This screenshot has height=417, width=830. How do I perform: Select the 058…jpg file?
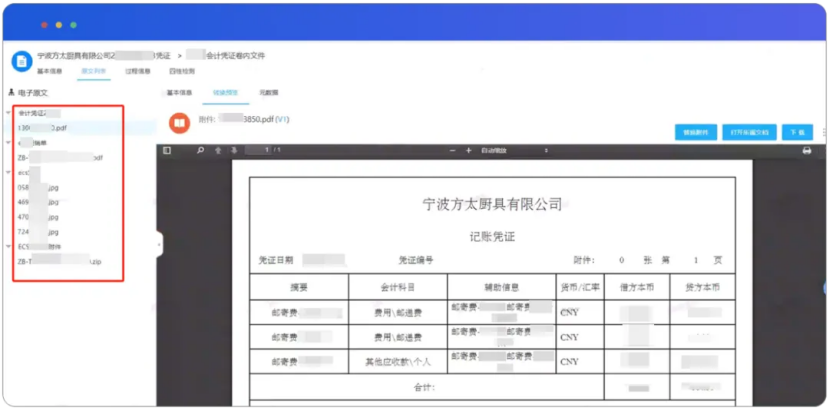38,187
